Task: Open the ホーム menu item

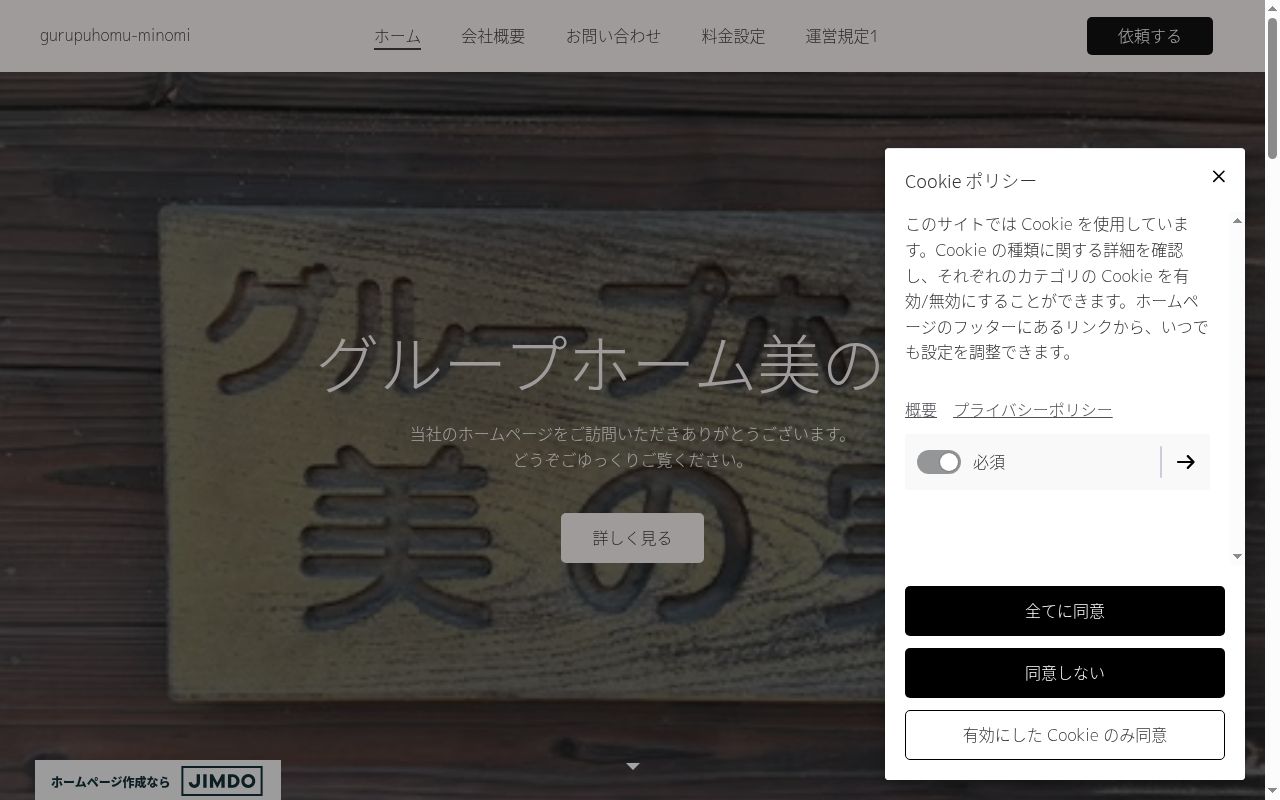Action: click(x=397, y=36)
